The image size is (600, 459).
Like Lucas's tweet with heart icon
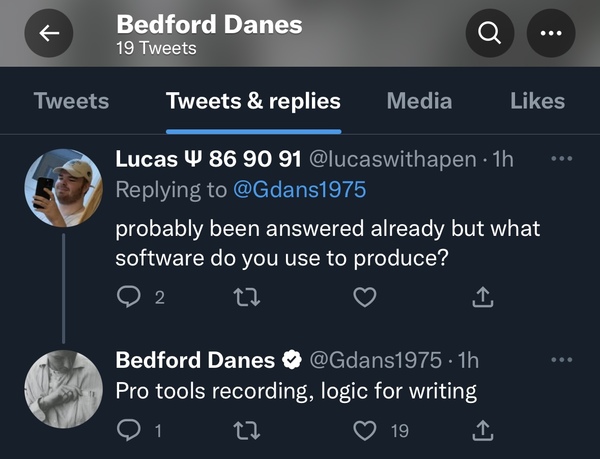coord(365,298)
